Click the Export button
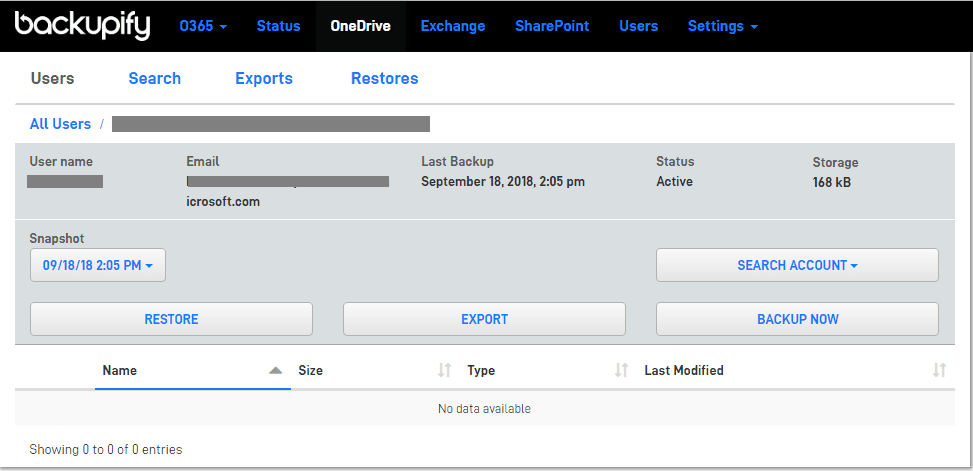 [x=485, y=319]
